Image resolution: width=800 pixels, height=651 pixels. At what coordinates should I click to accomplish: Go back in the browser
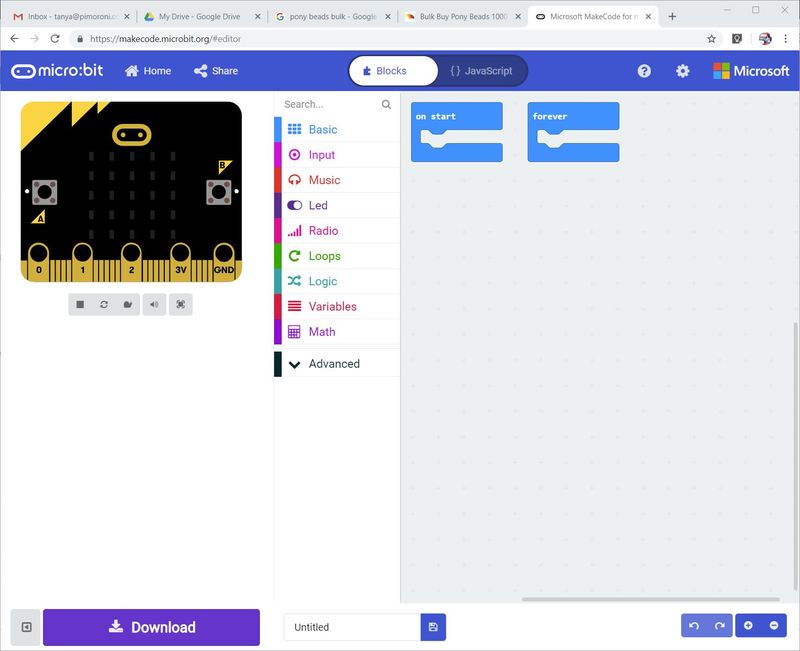(x=14, y=39)
